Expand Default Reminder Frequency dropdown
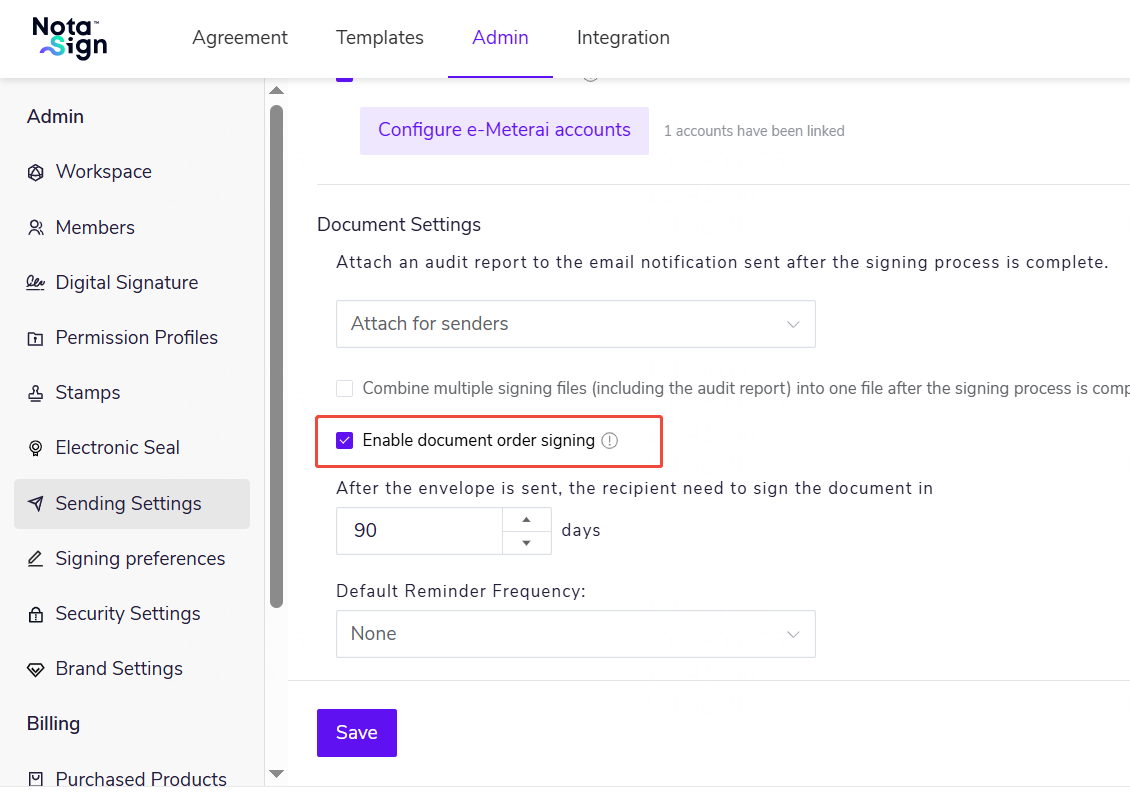Viewport: 1130px width, 793px height. pos(576,634)
